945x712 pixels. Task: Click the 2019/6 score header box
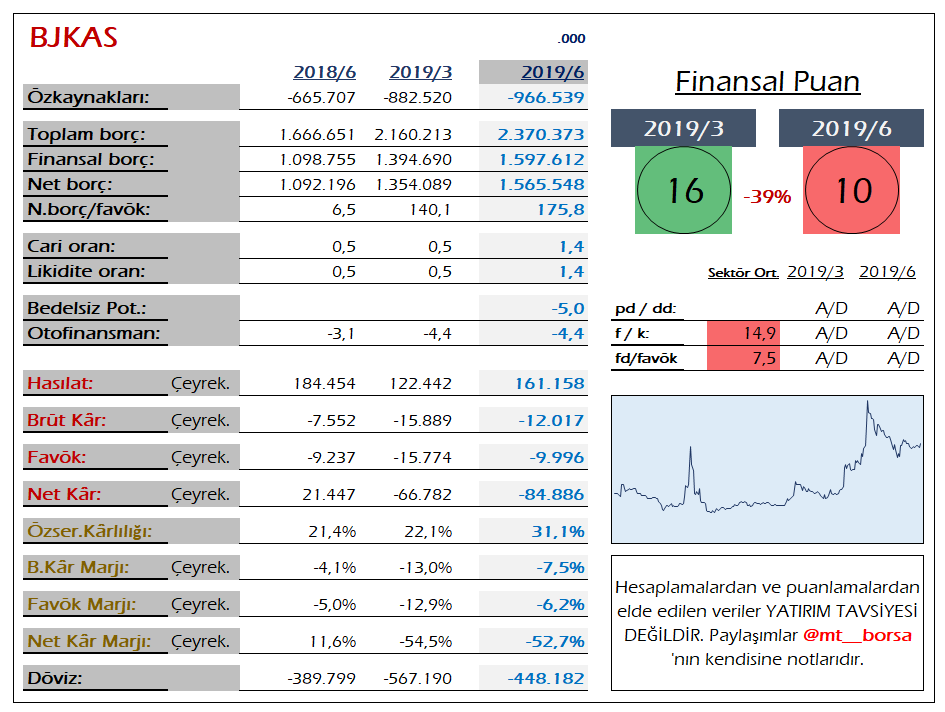click(851, 128)
